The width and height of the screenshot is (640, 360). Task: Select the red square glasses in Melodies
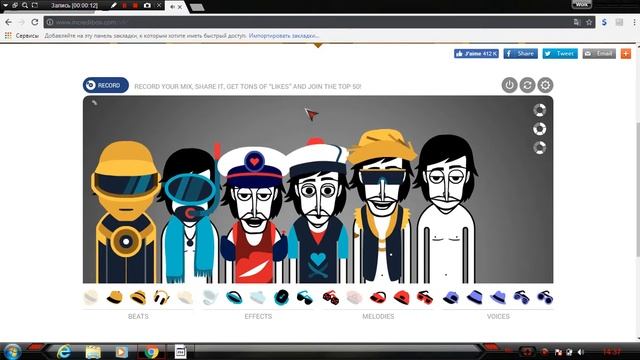click(425, 298)
